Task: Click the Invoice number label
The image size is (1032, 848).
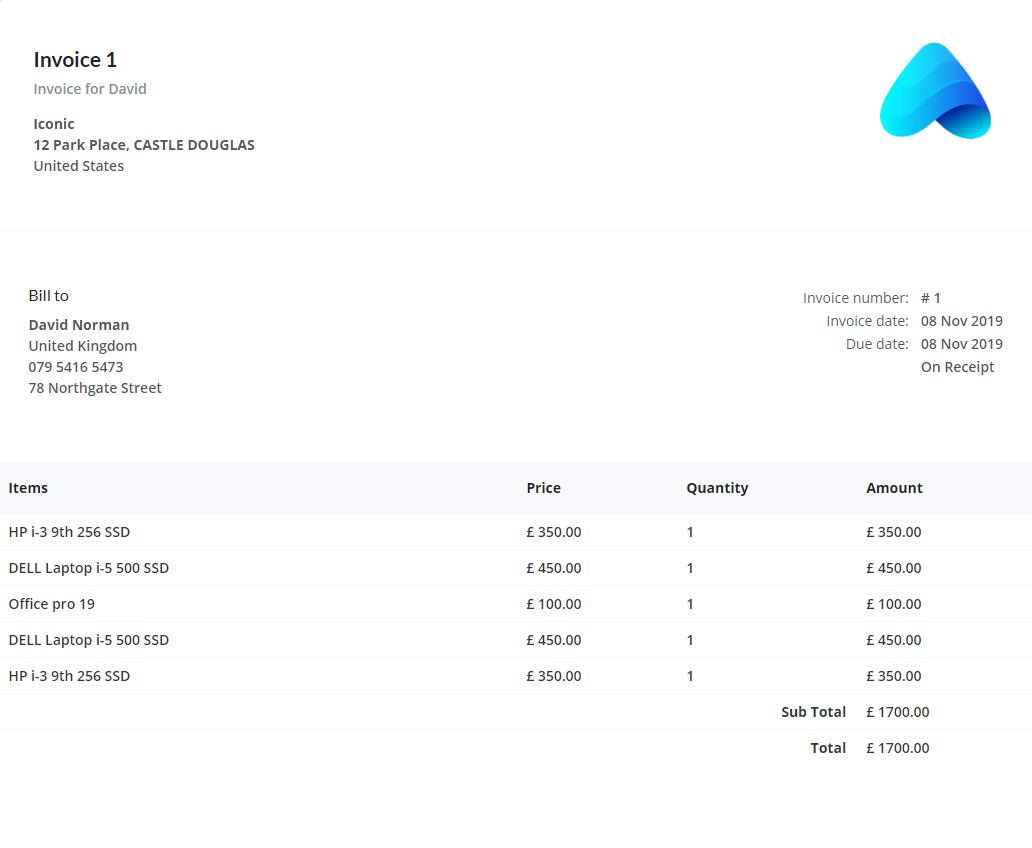Action: [855, 298]
